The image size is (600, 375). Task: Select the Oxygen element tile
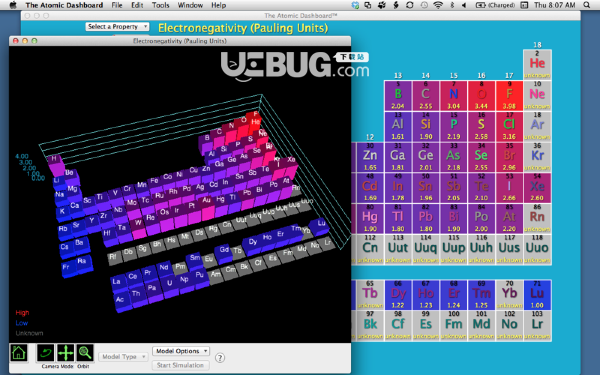pyautogui.click(x=481, y=96)
